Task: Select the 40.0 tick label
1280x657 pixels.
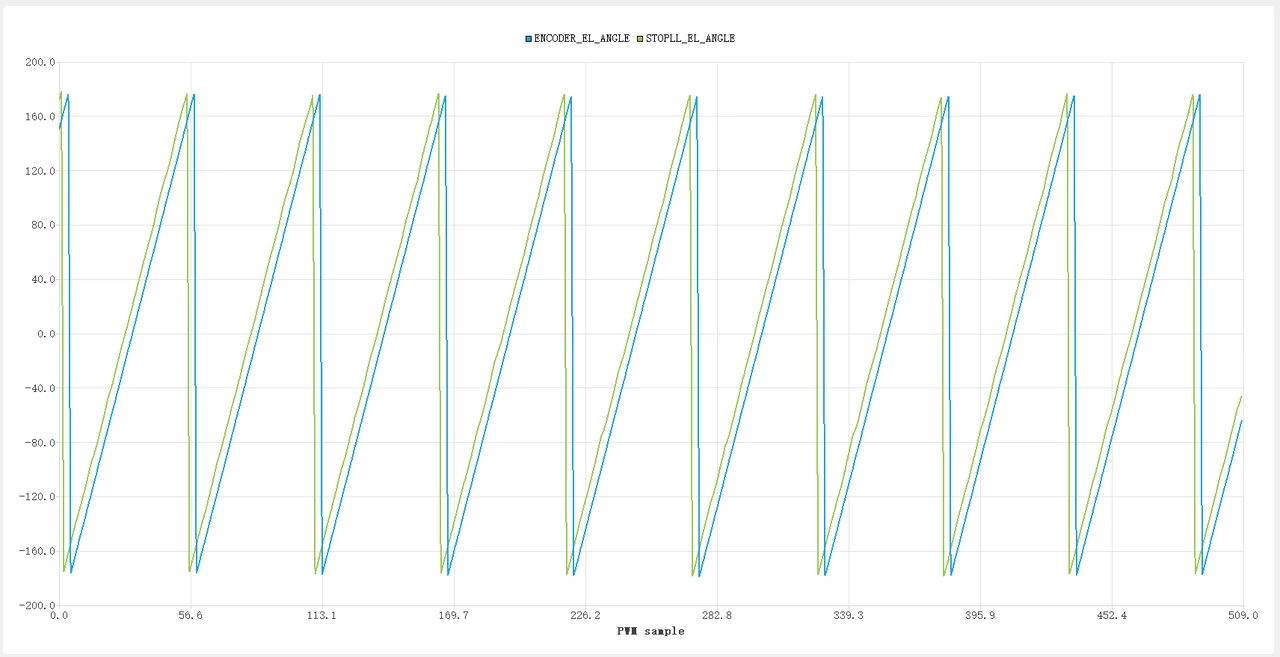Action: click(x=43, y=279)
